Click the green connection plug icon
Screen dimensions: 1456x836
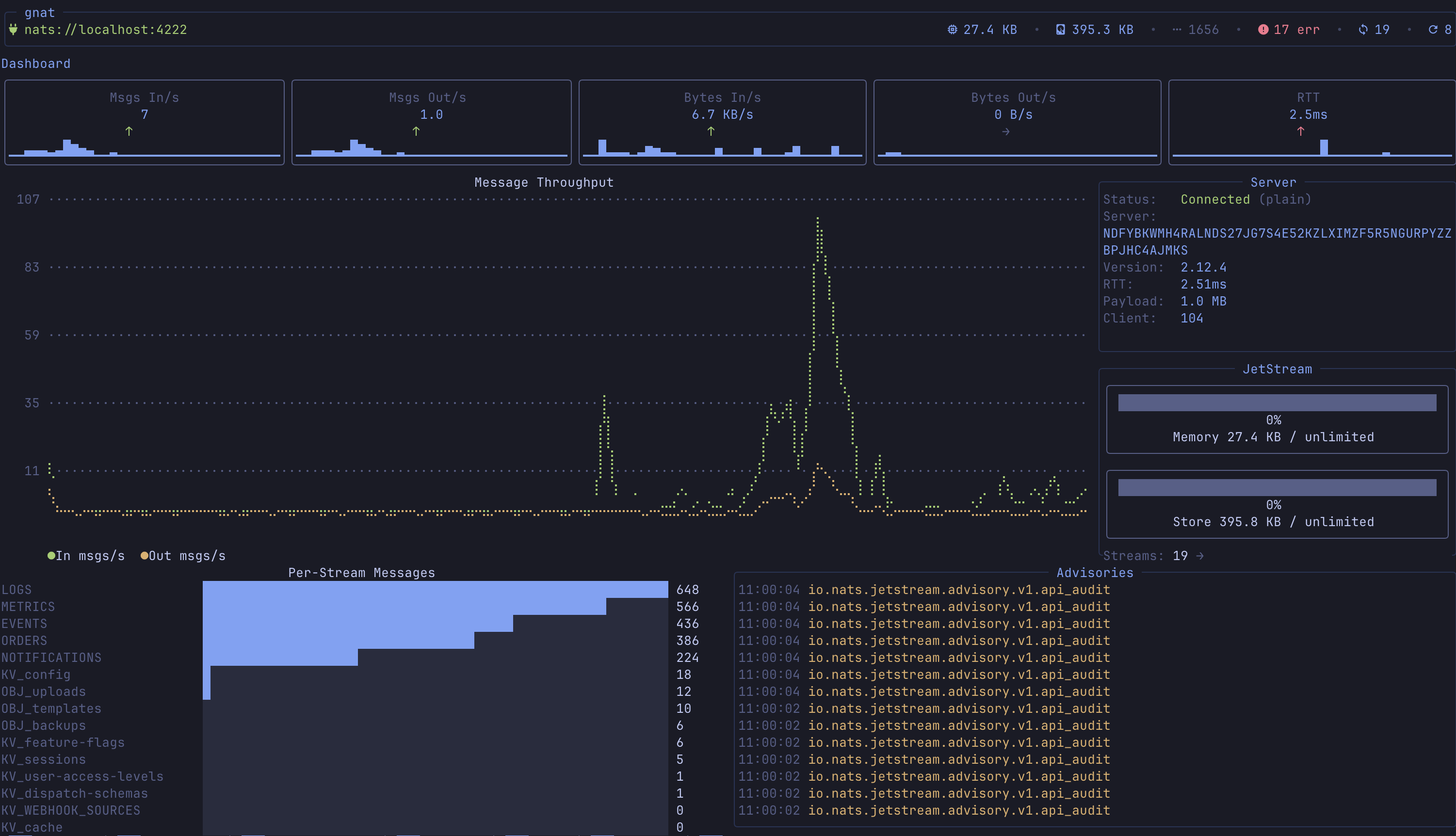13,29
